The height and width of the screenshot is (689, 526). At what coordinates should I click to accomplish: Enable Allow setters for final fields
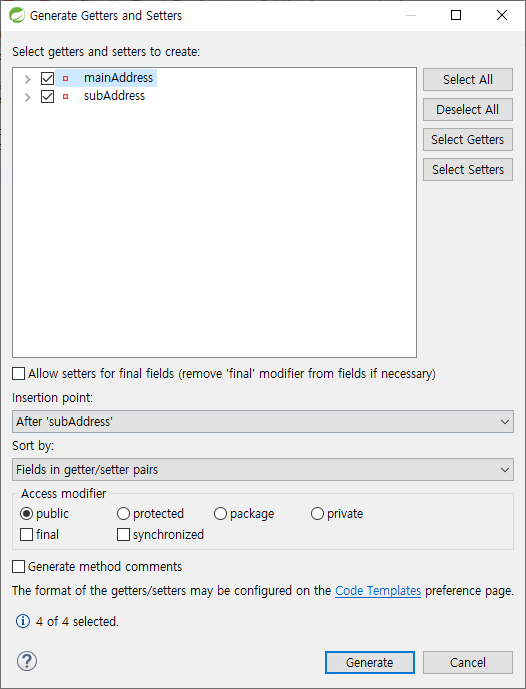(18, 374)
